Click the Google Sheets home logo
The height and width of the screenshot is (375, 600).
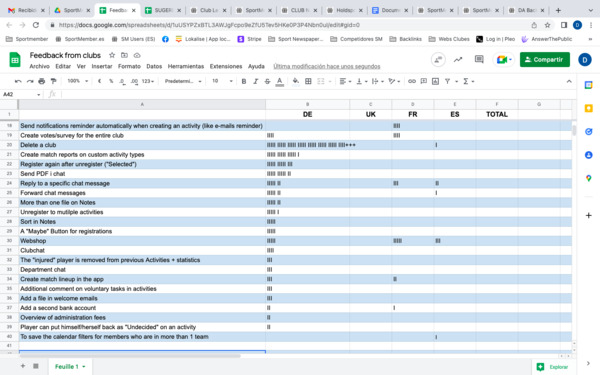(x=15, y=59)
